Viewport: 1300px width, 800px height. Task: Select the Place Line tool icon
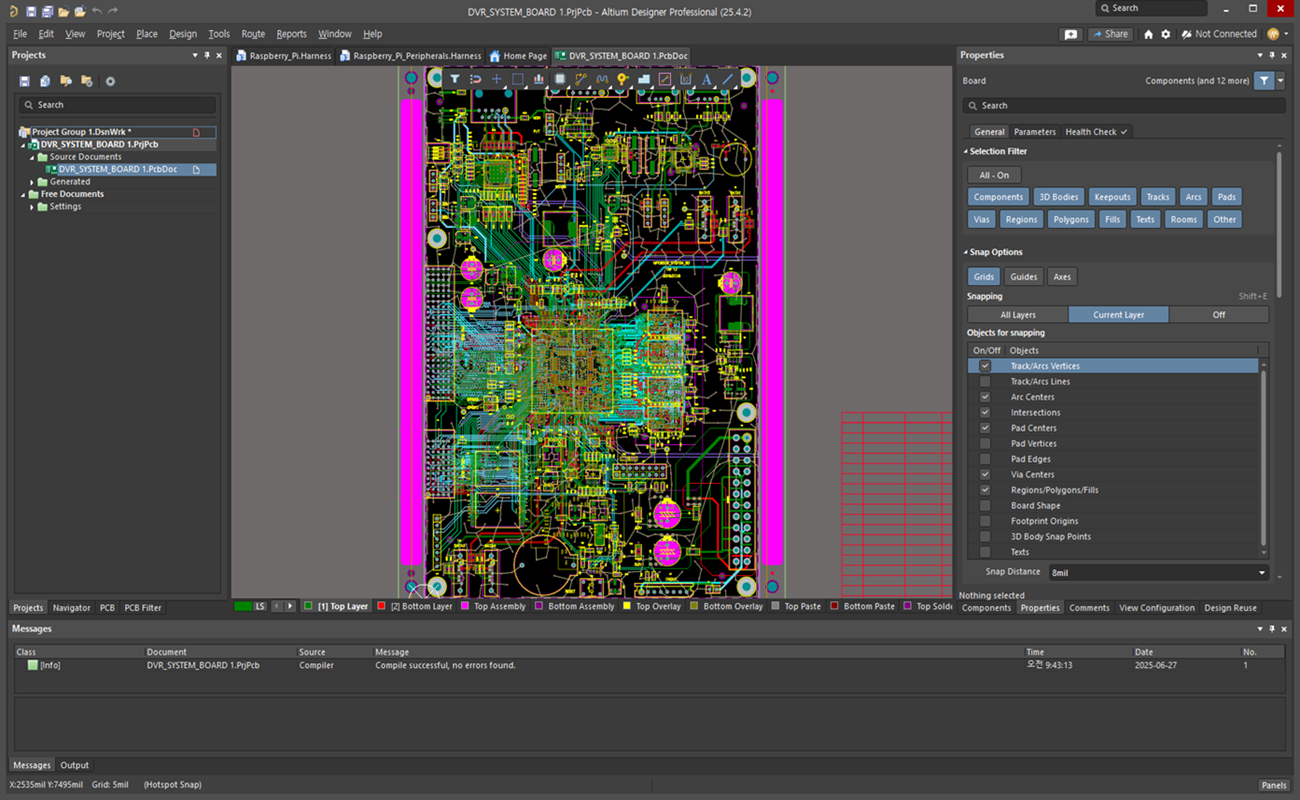[x=728, y=79]
